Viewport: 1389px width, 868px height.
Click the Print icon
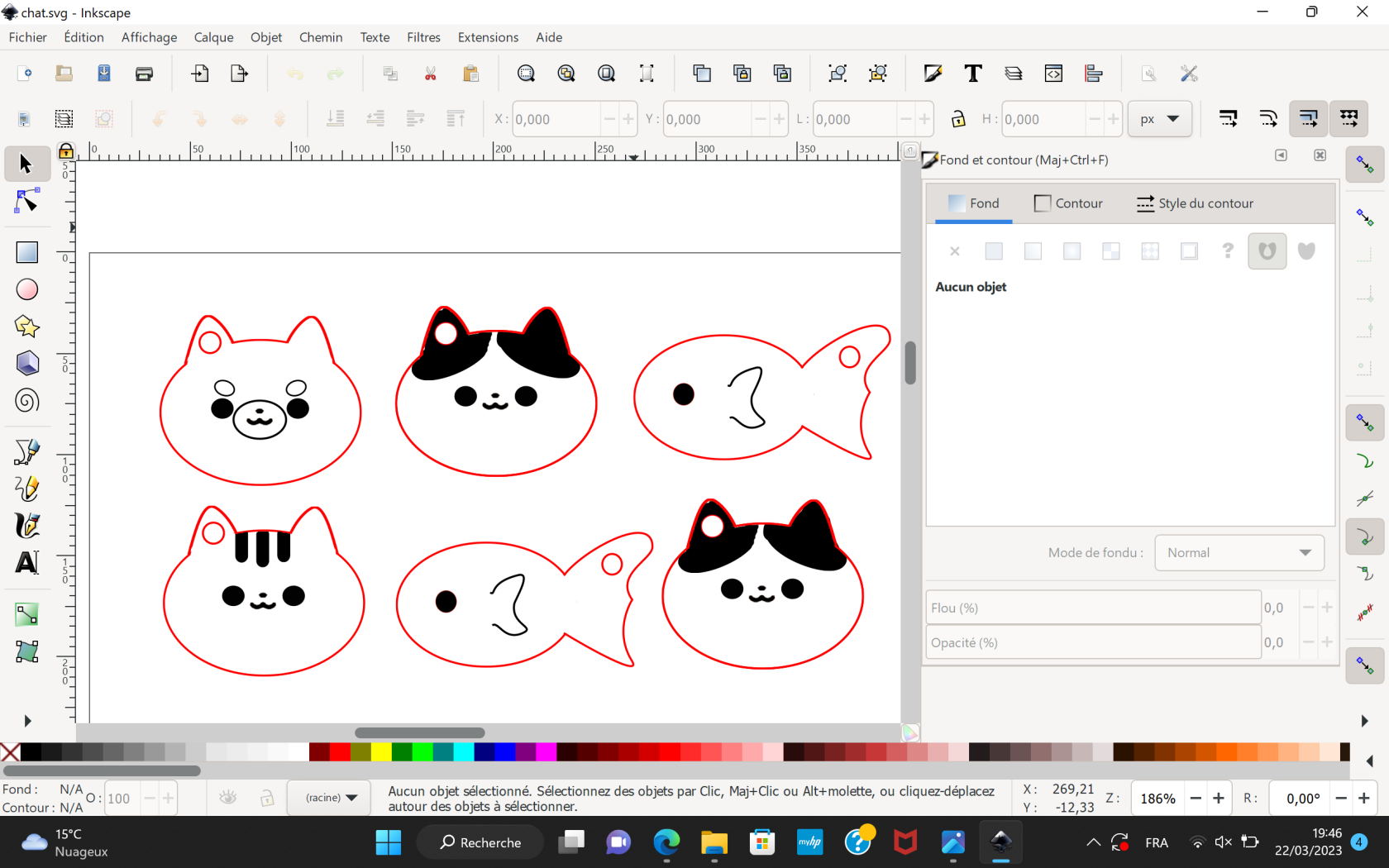click(144, 74)
